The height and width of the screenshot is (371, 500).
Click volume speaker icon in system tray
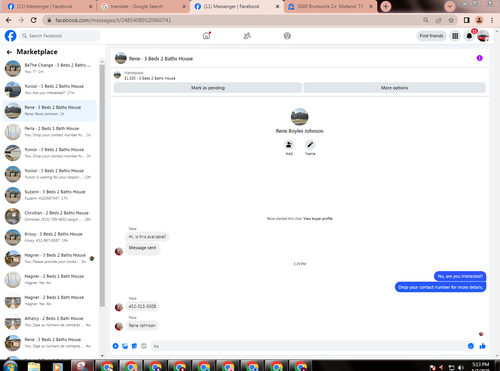click(x=461, y=367)
